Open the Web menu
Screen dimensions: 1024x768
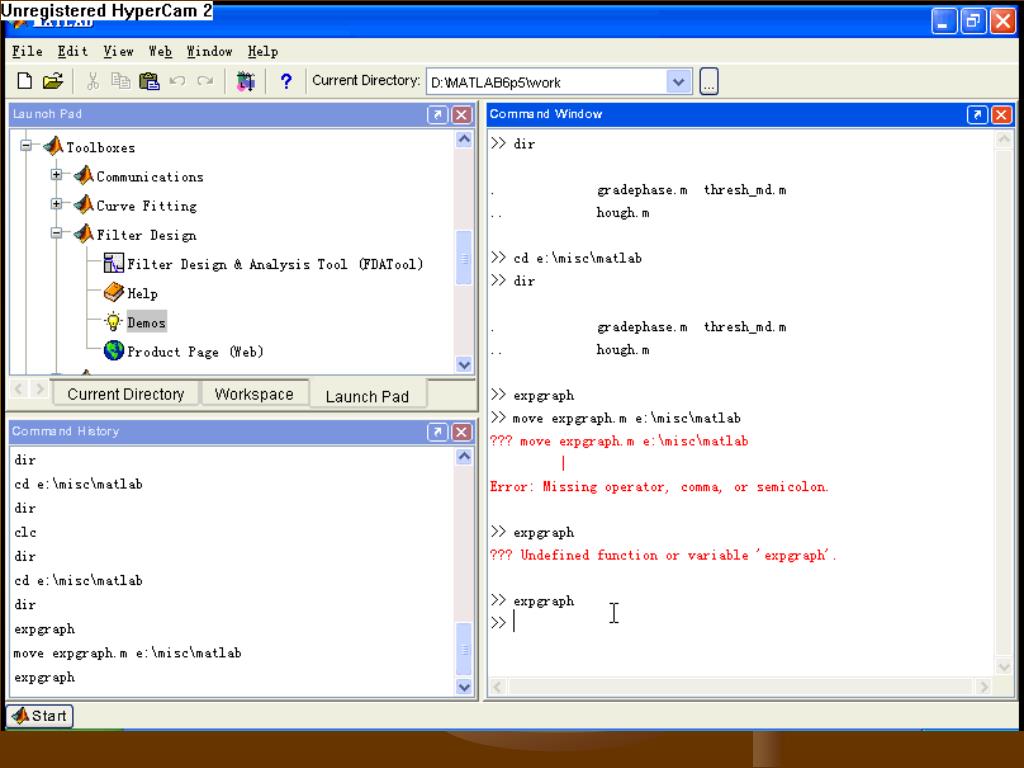[x=160, y=51]
